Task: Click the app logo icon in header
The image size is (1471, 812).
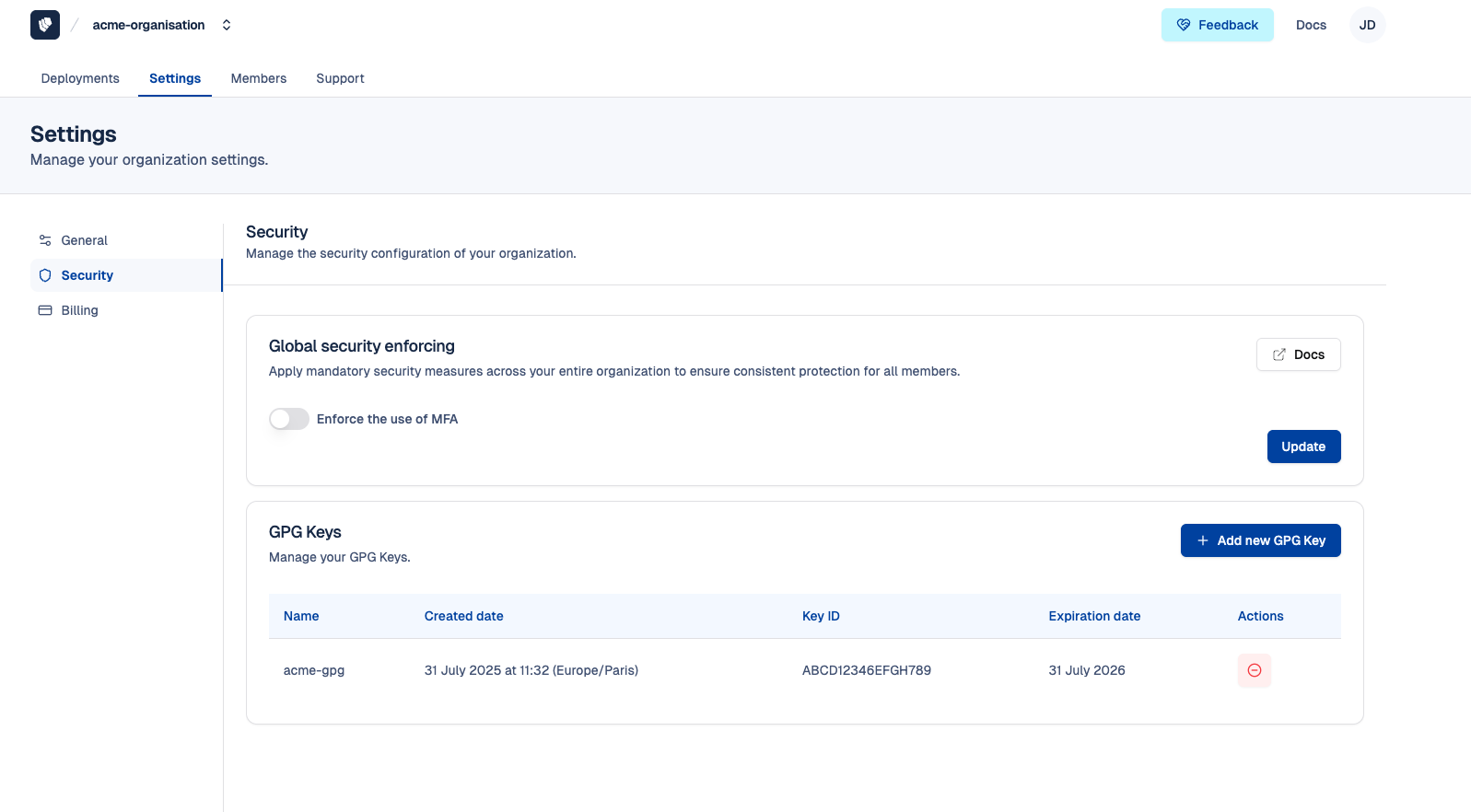Action: 45,25
